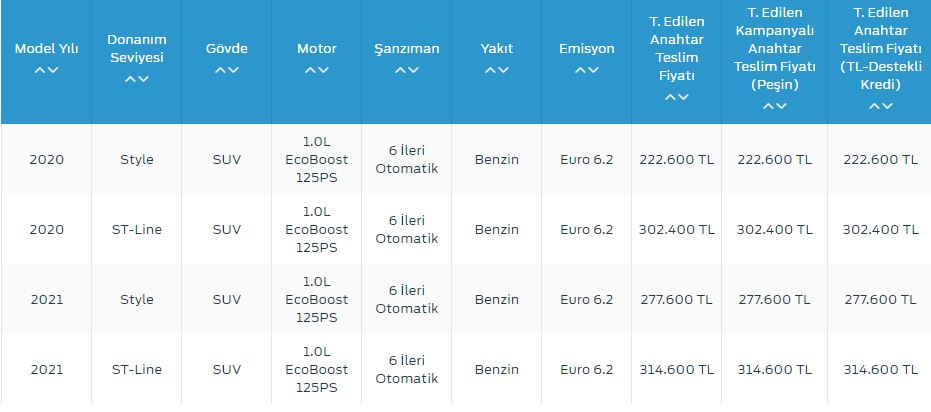Sort Anahtar Teslim Fiyatı descending via down arrow
Image resolution: width=931 pixels, height=412 pixels.
(x=683, y=97)
